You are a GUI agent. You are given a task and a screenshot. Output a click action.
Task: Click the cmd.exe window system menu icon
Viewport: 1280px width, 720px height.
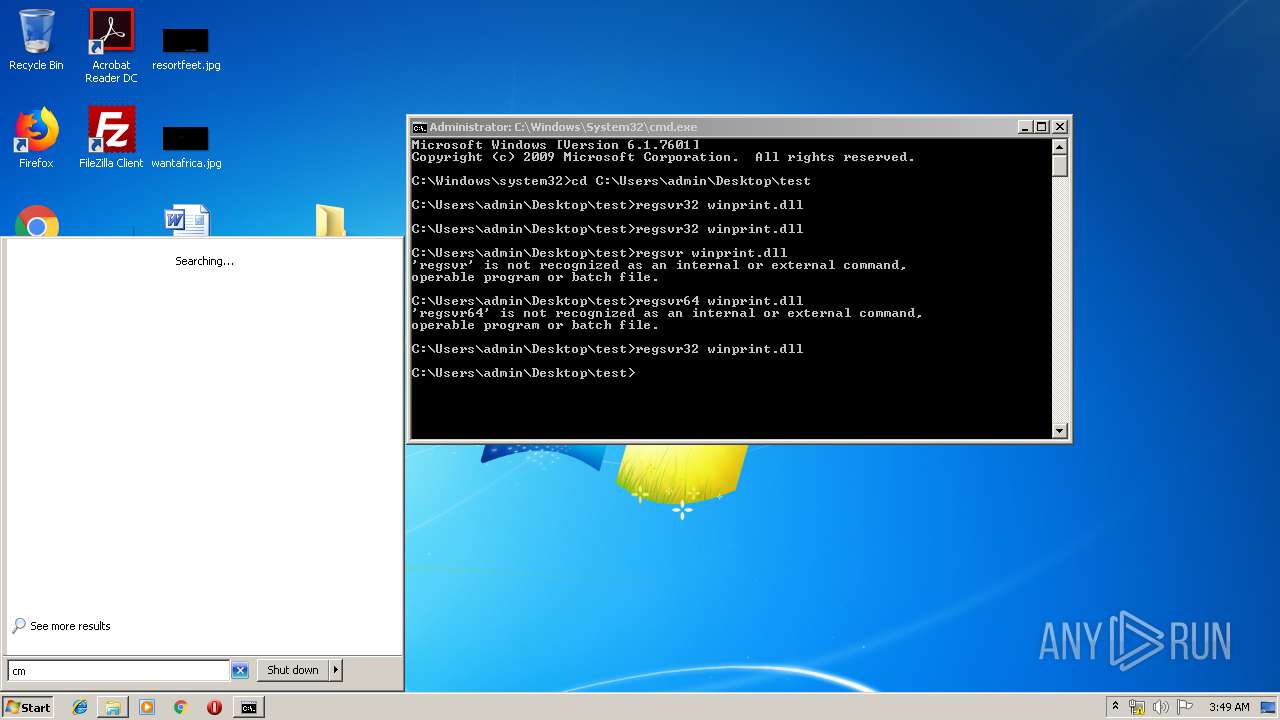[x=420, y=127]
